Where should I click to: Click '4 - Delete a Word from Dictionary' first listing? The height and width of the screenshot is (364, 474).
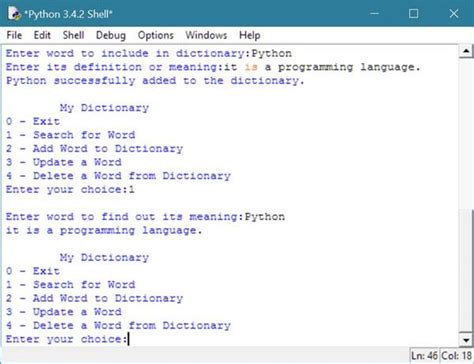click(118, 176)
